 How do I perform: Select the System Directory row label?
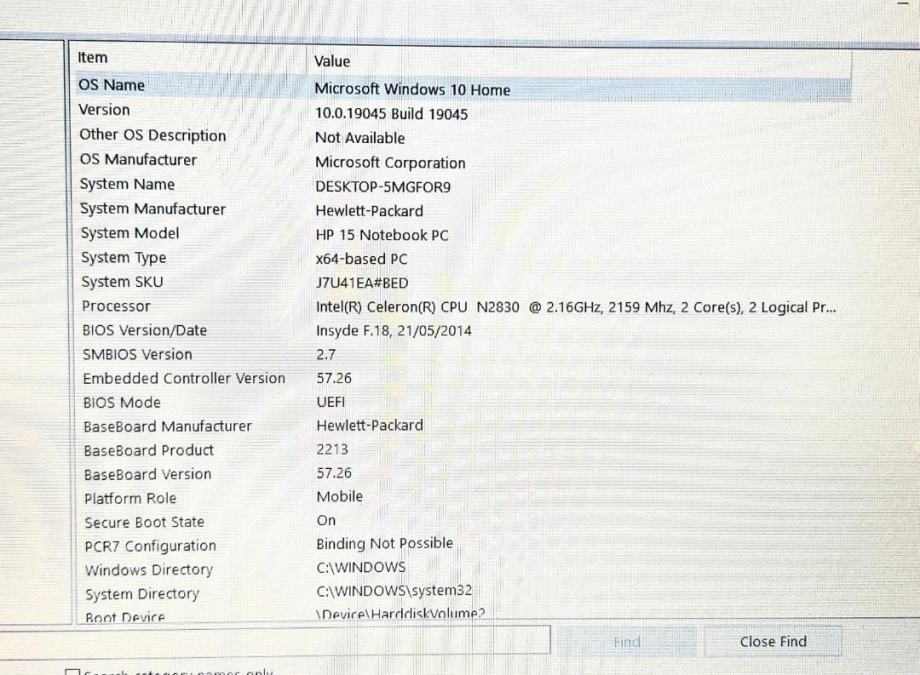[143, 594]
